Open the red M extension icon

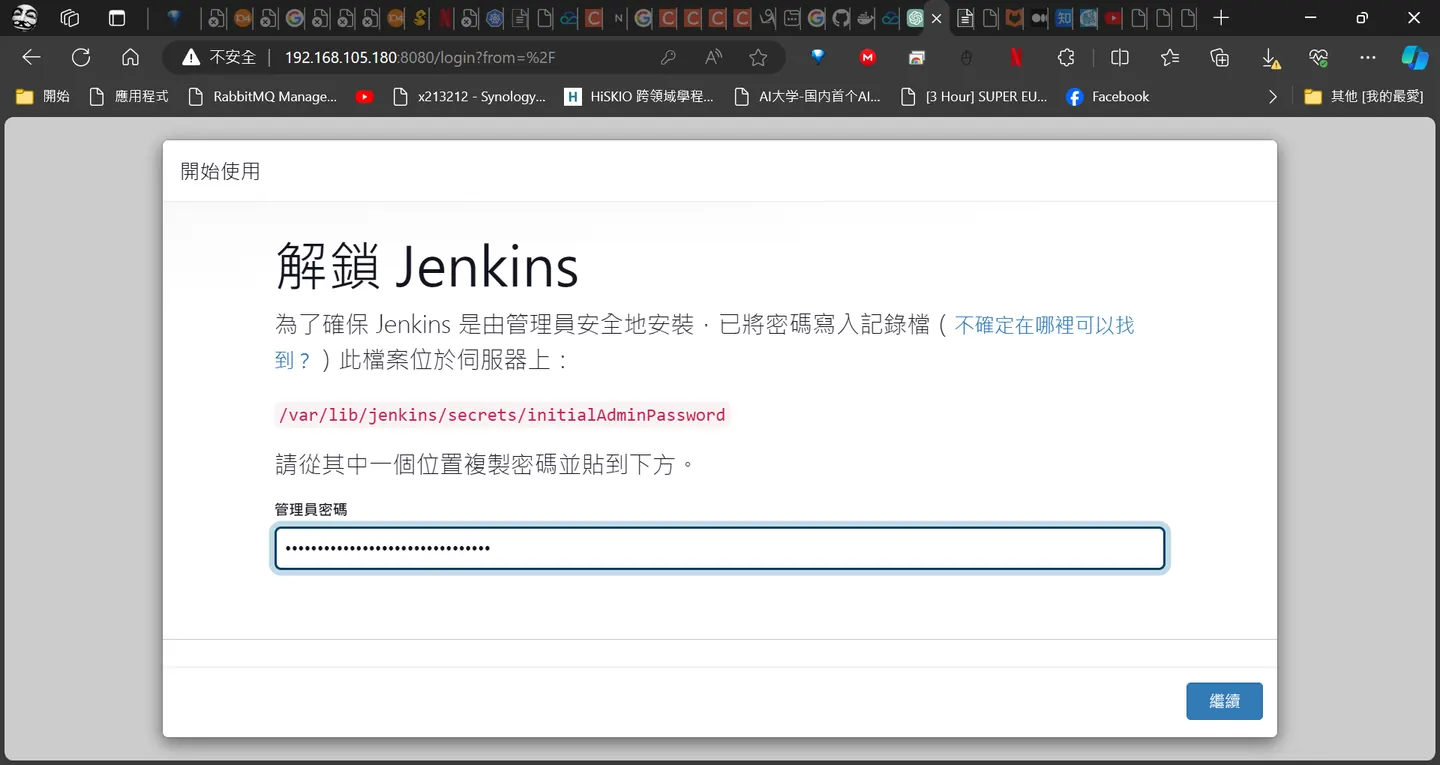point(867,57)
